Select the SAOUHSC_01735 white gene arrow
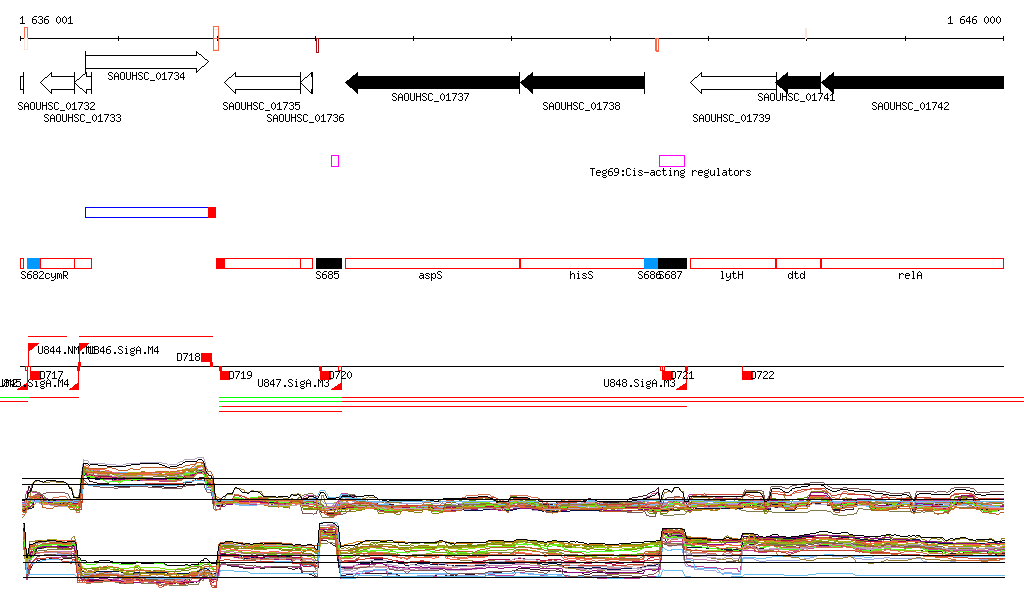The image size is (1024, 611). pyautogui.click(x=262, y=83)
